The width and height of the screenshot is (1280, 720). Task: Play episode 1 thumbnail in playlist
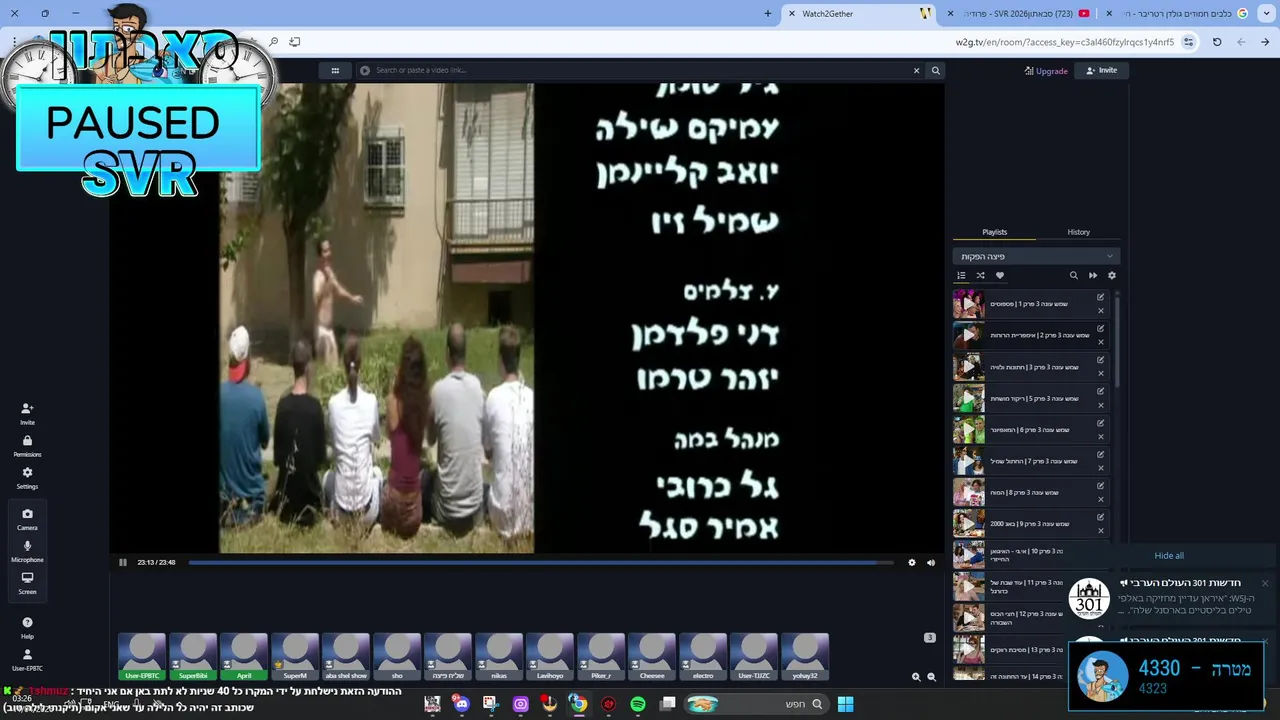pyautogui.click(x=968, y=304)
